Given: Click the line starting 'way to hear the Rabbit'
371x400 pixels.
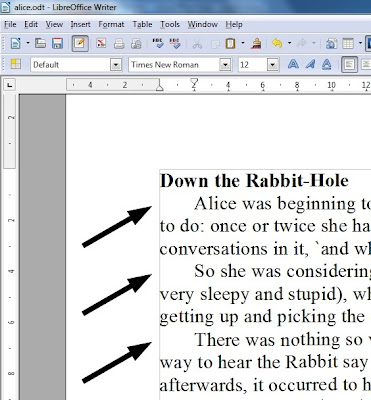Looking at the screenshot, I should 265,363.
